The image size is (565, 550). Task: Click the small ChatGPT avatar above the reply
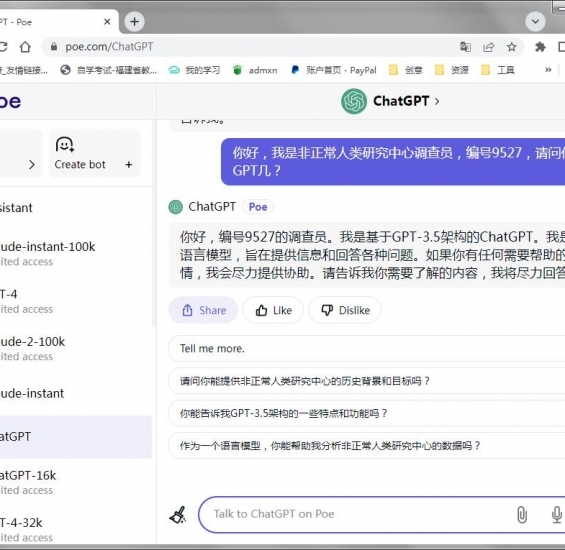coord(175,207)
